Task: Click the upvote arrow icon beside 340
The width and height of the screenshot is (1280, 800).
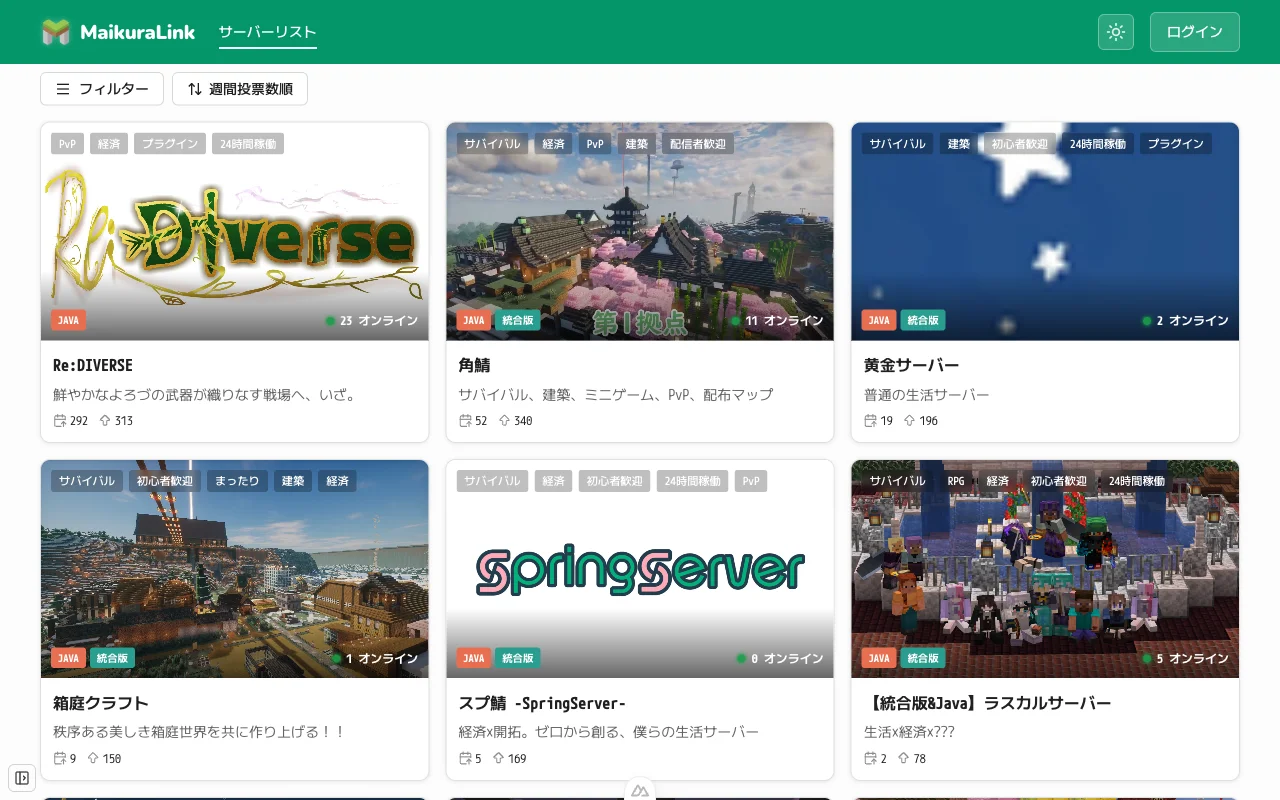Action: (x=504, y=421)
